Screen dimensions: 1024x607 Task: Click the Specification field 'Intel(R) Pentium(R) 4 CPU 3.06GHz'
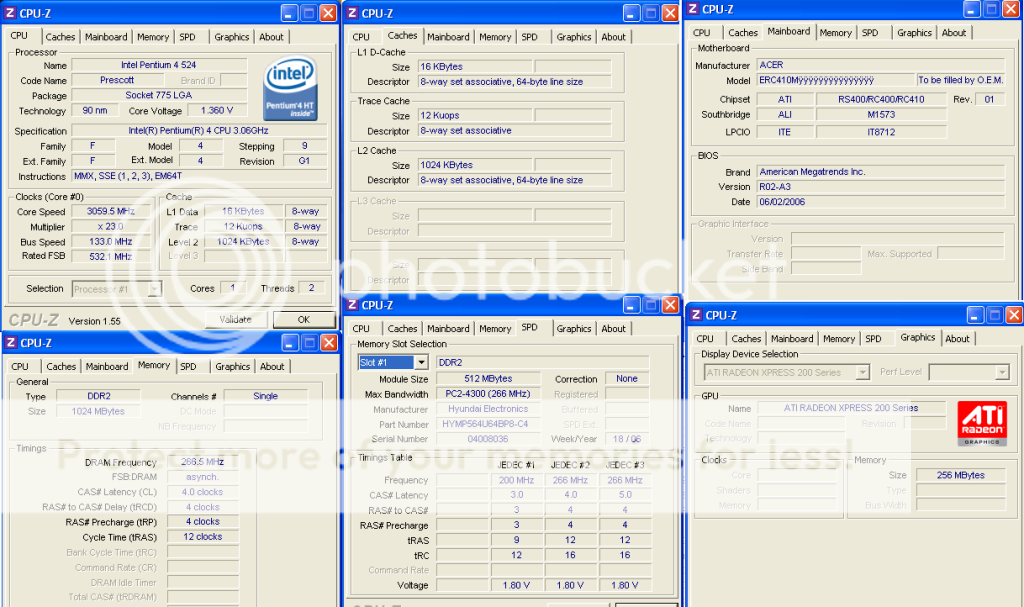click(x=199, y=131)
